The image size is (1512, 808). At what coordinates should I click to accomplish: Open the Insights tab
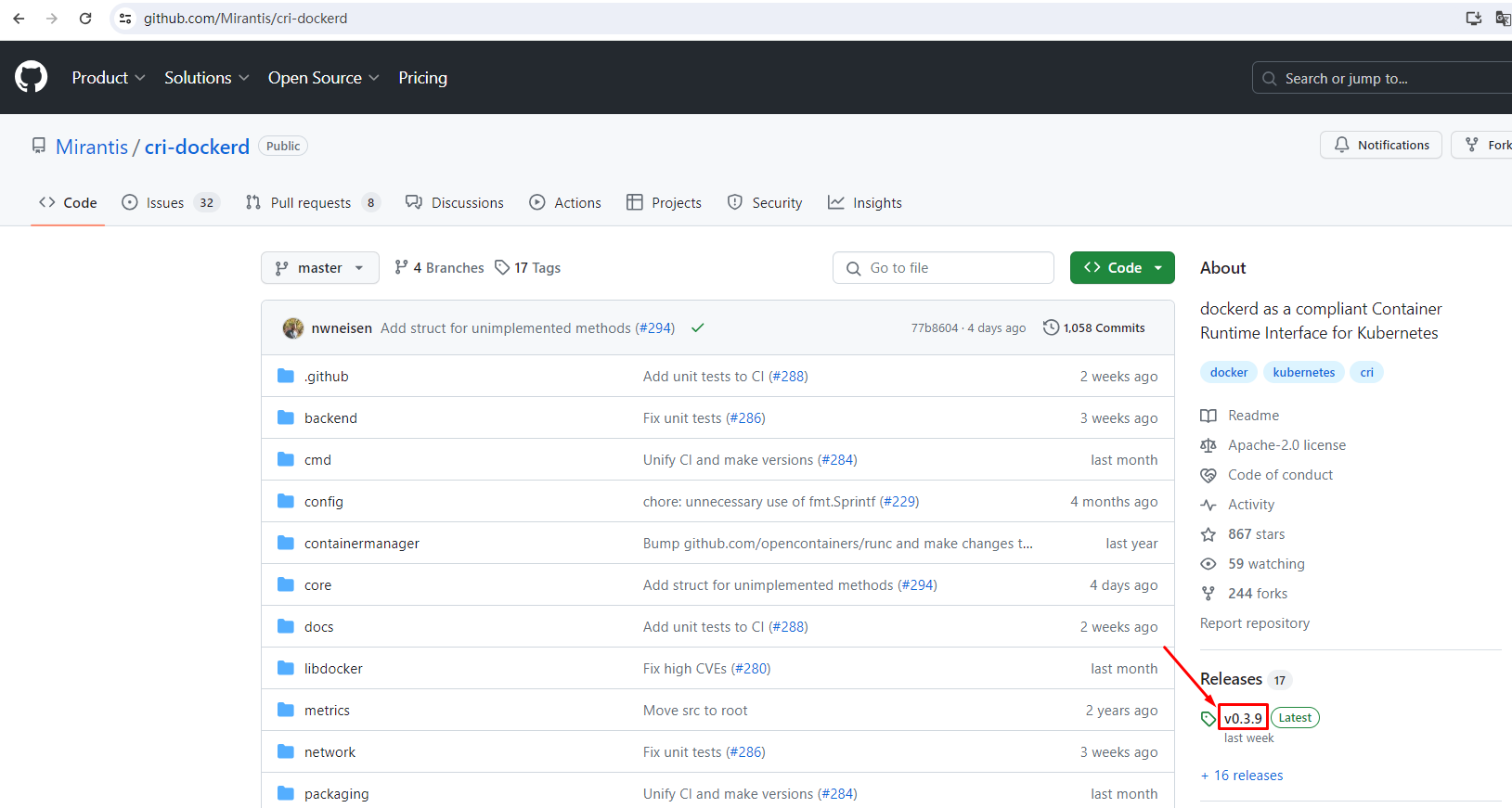(865, 202)
